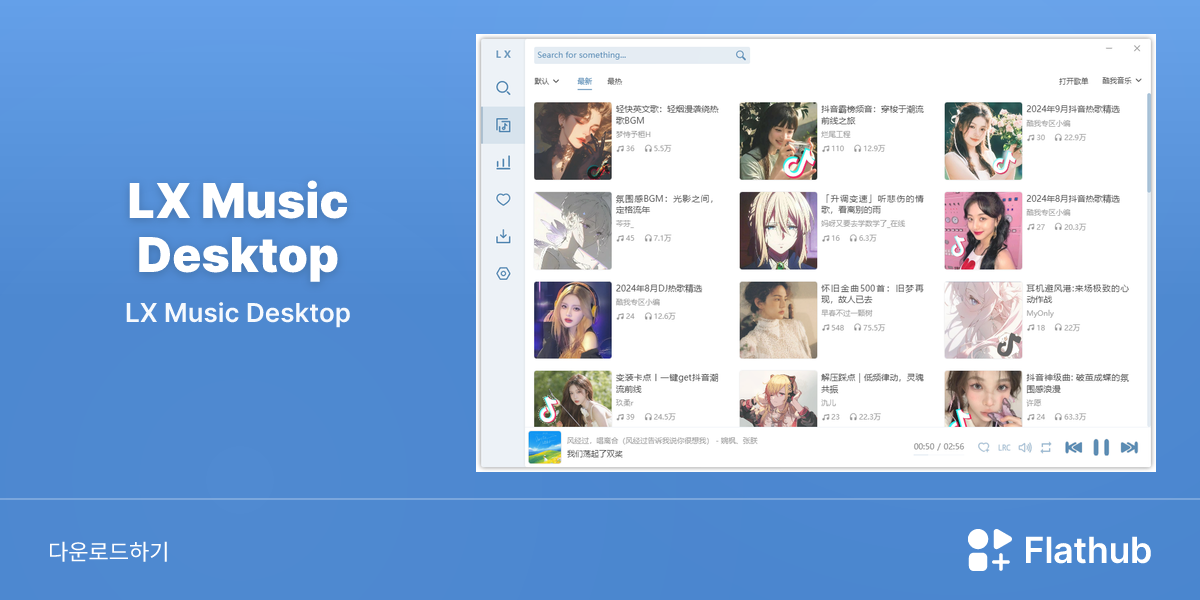The height and width of the screenshot is (600, 1200).
Task: Click the now-playing album cover
Action: tap(545, 448)
